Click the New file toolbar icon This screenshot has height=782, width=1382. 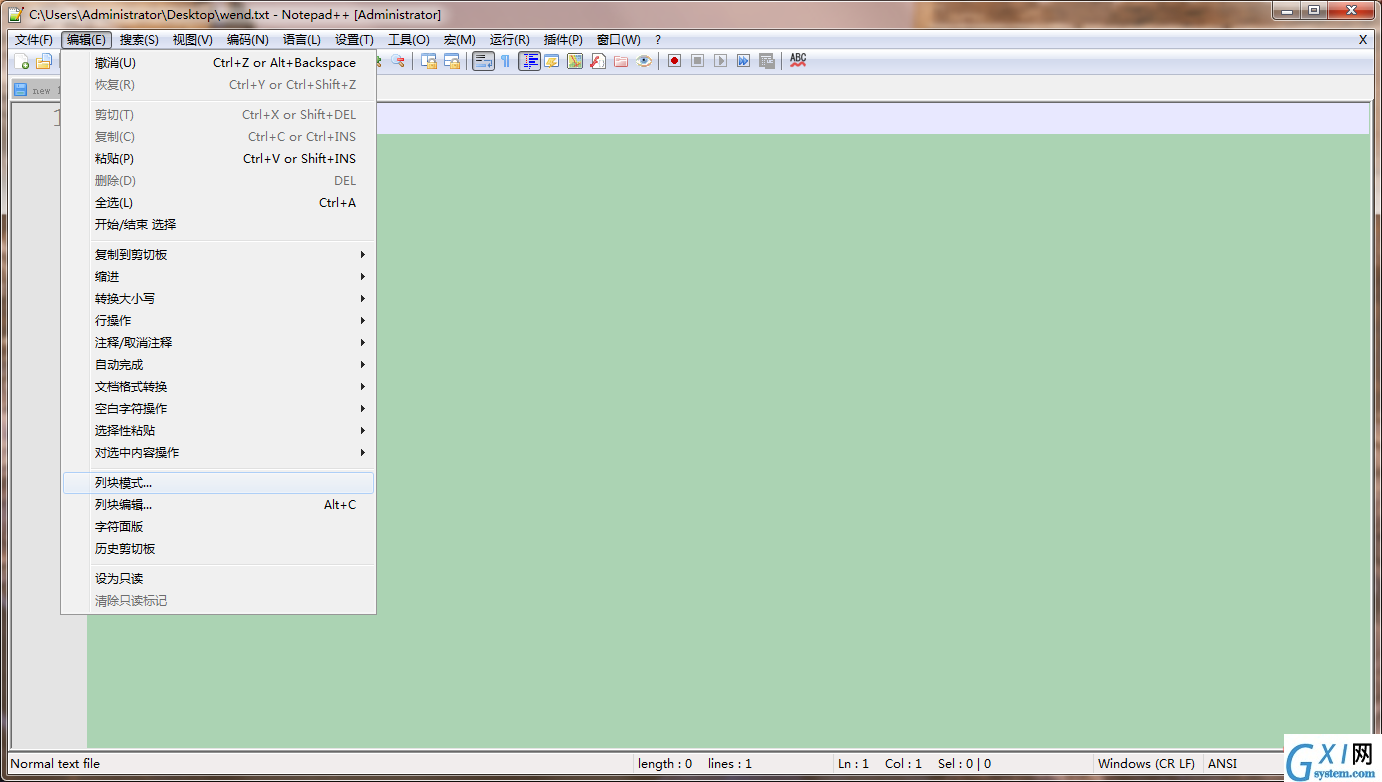[x=24, y=62]
